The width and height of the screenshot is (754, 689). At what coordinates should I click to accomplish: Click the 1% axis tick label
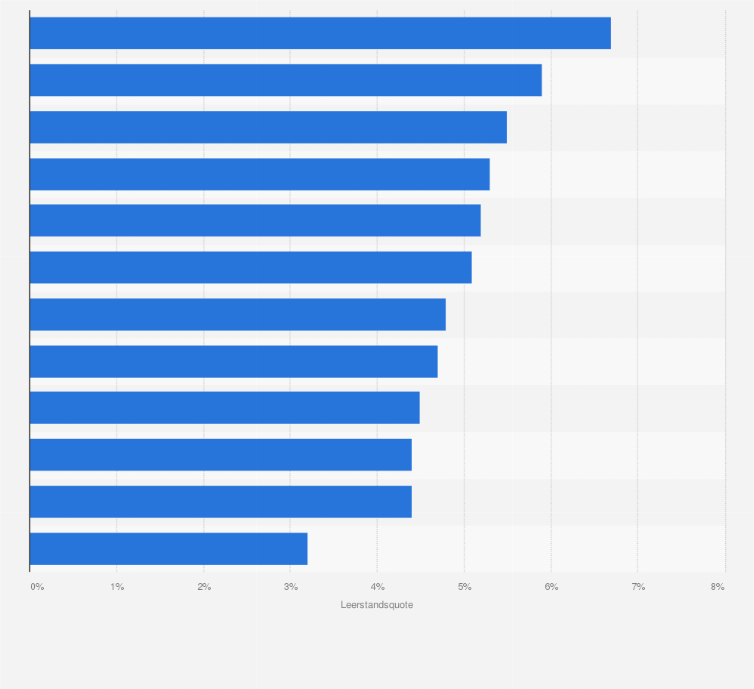pyautogui.click(x=117, y=587)
